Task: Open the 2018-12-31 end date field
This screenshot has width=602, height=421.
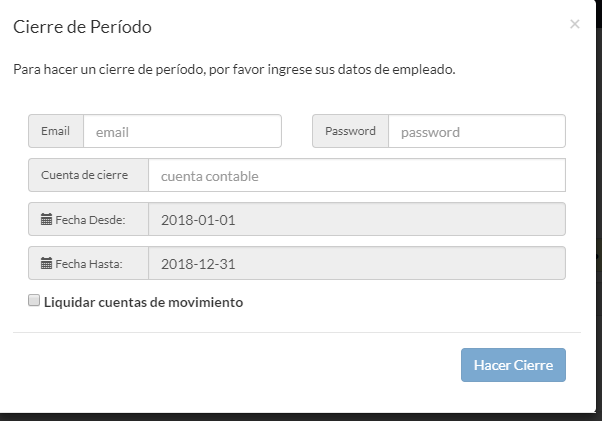Action: 357,263
